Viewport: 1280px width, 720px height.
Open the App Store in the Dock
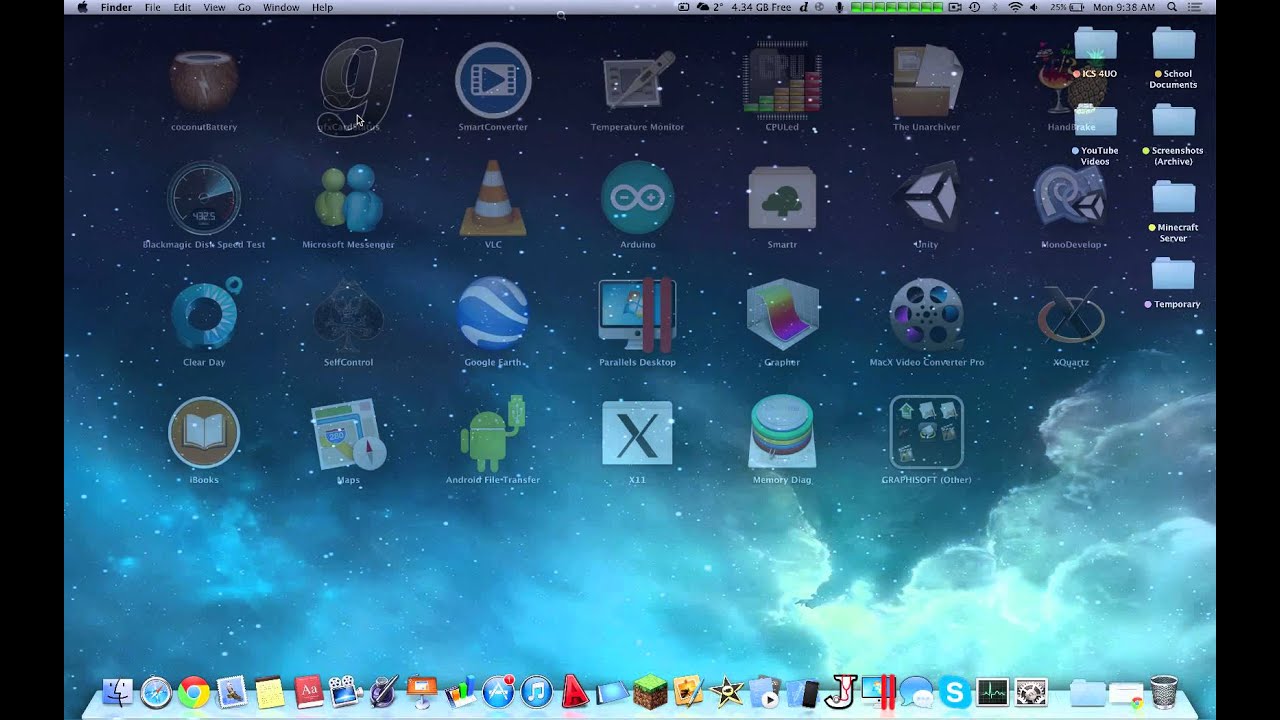(x=499, y=692)
